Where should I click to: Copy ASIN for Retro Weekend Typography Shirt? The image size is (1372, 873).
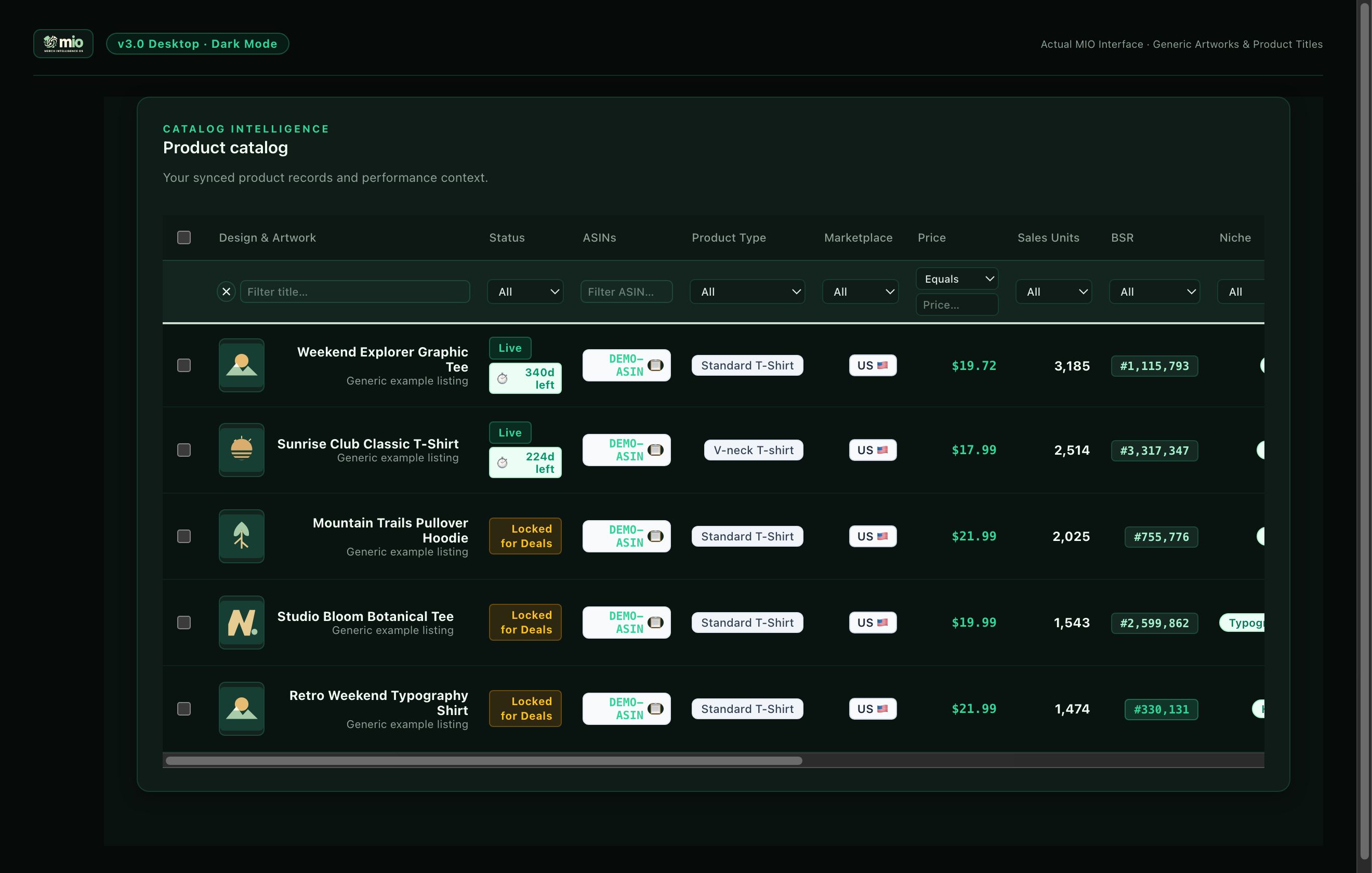click(x=656, y=708)
